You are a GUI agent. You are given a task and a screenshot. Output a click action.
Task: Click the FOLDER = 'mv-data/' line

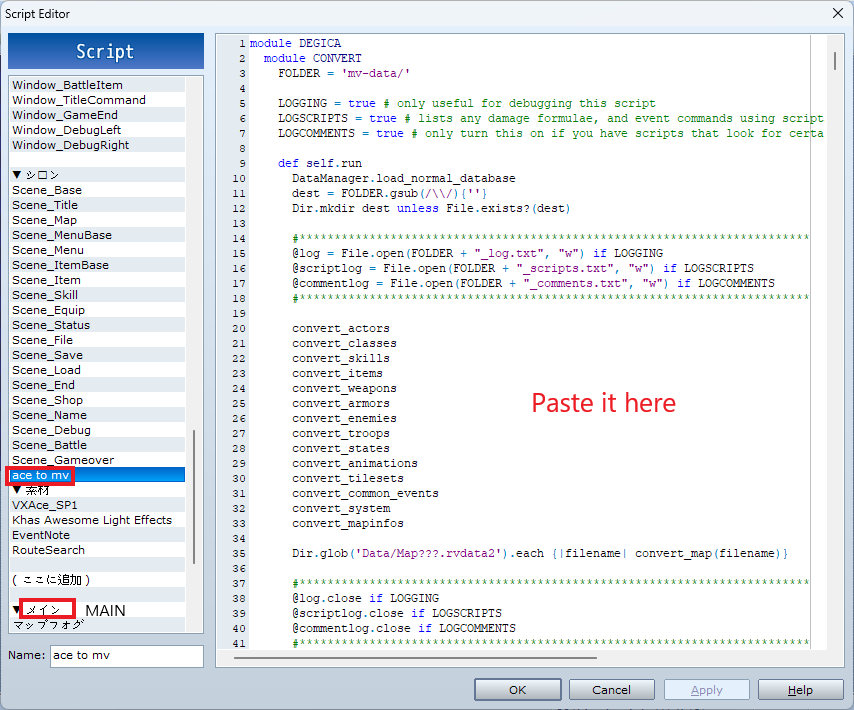click(x=344, y=74)
